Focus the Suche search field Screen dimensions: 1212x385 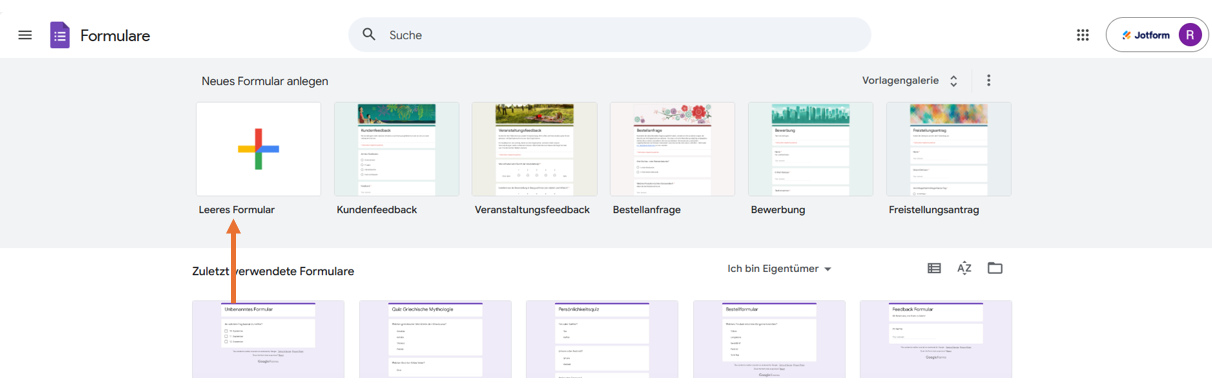(610, 35)
